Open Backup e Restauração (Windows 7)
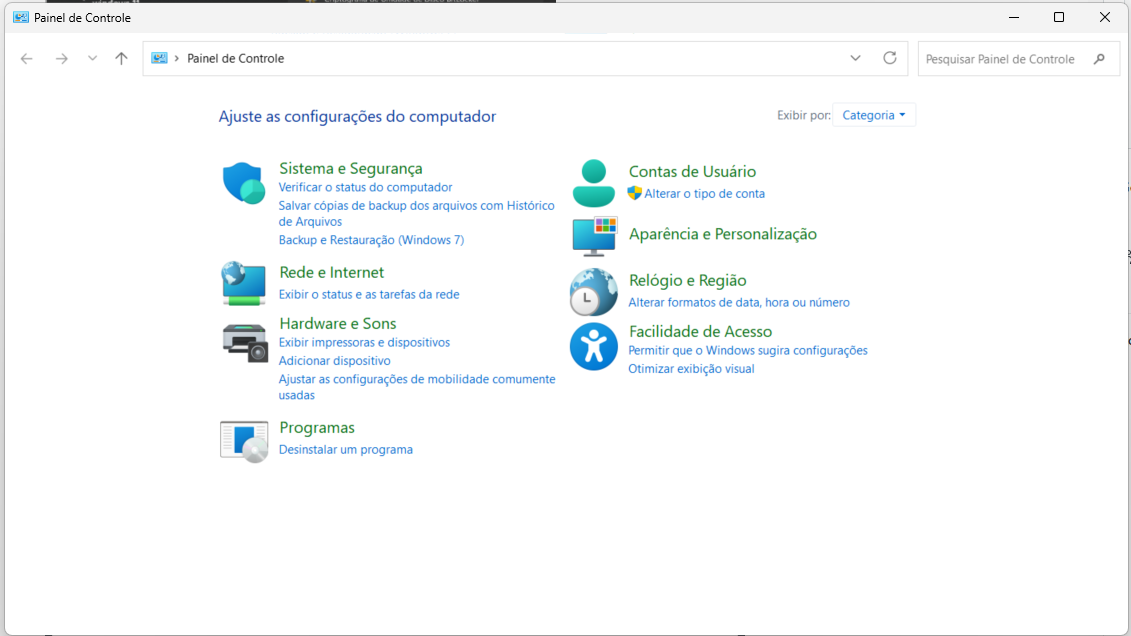Viewport: 1131px width, 636px height. click(371, 240)
